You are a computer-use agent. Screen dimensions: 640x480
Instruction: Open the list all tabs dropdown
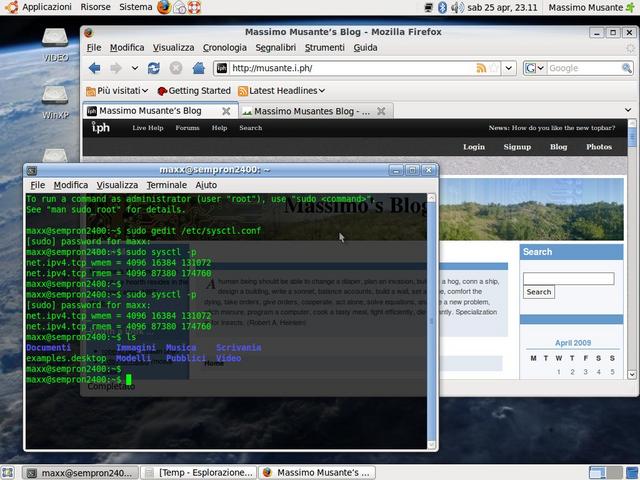(628, 110)
